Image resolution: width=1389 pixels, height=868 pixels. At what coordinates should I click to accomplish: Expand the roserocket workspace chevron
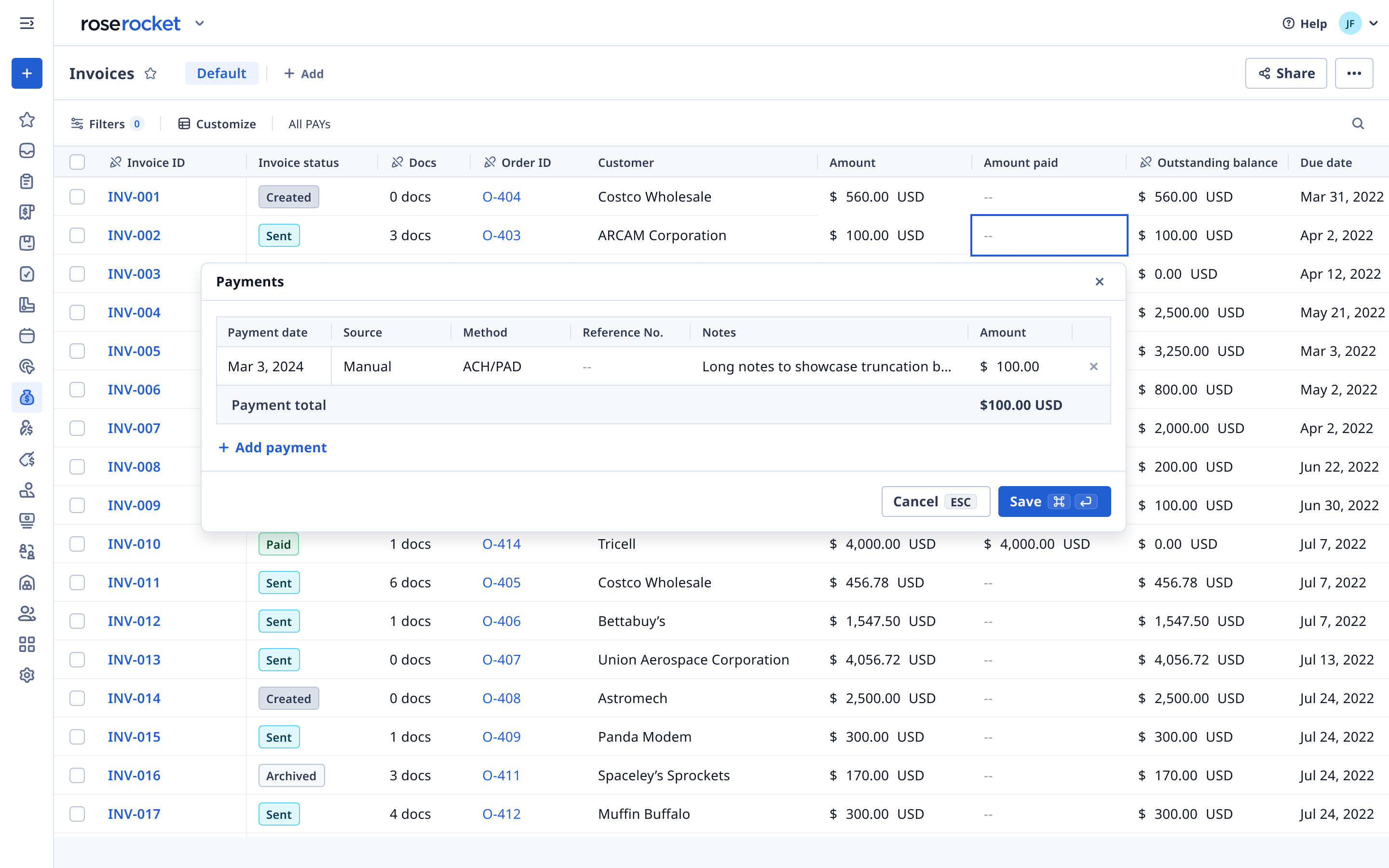(x=200, y=24)
